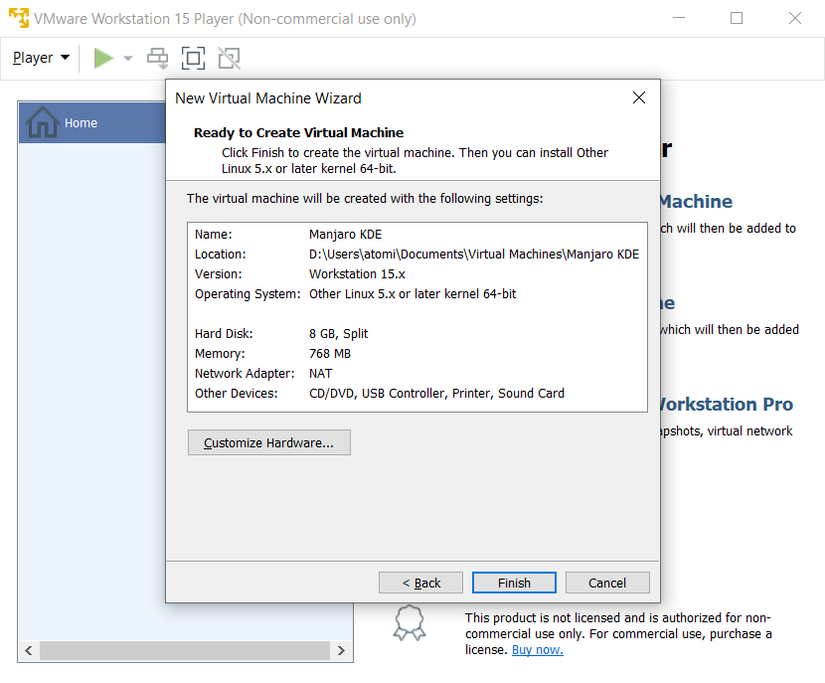The height and width of the screenshot is (683, 825).
Task: Expand the power options arrow beside play
Action: point(128,58)
